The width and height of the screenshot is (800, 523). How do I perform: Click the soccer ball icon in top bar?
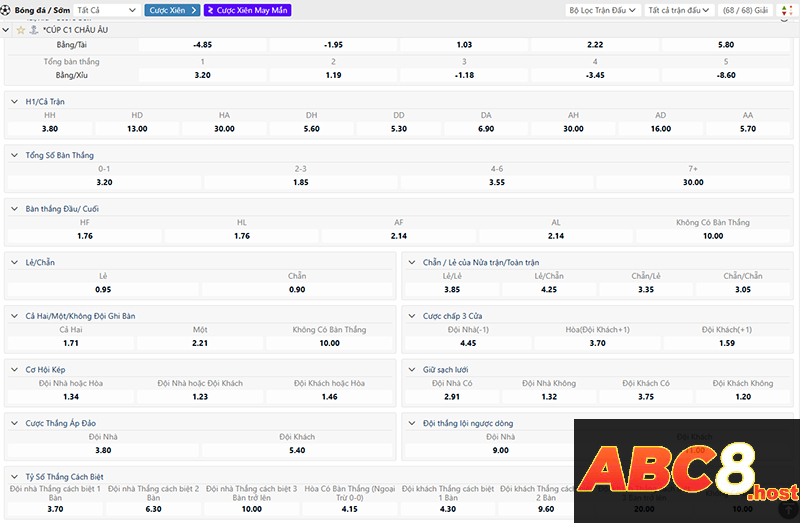(x=7, y=10)
